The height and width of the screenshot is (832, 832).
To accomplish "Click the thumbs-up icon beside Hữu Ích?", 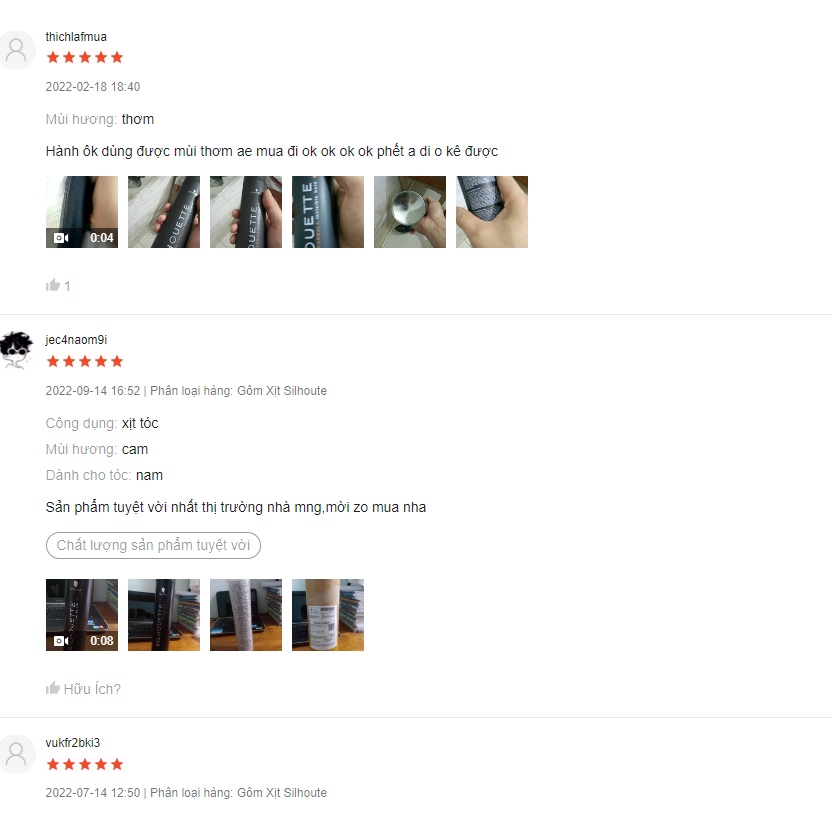I will pyautogui.click(x=53, y=688).
